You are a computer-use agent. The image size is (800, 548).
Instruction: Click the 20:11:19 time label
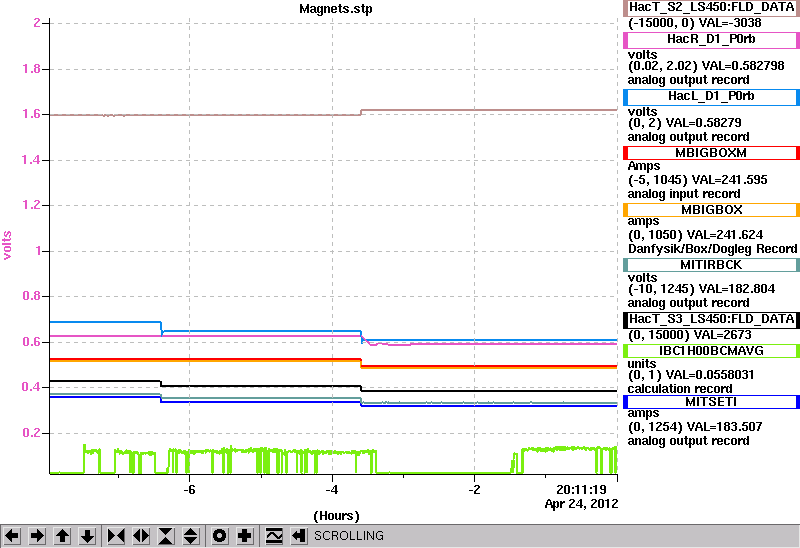581,490
